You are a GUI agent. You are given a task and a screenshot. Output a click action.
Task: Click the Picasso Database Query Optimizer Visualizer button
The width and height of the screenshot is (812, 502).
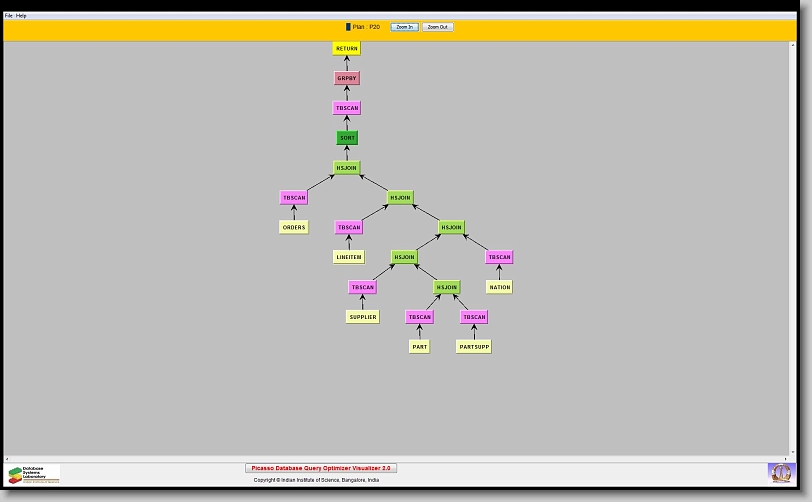click(321, 468)
